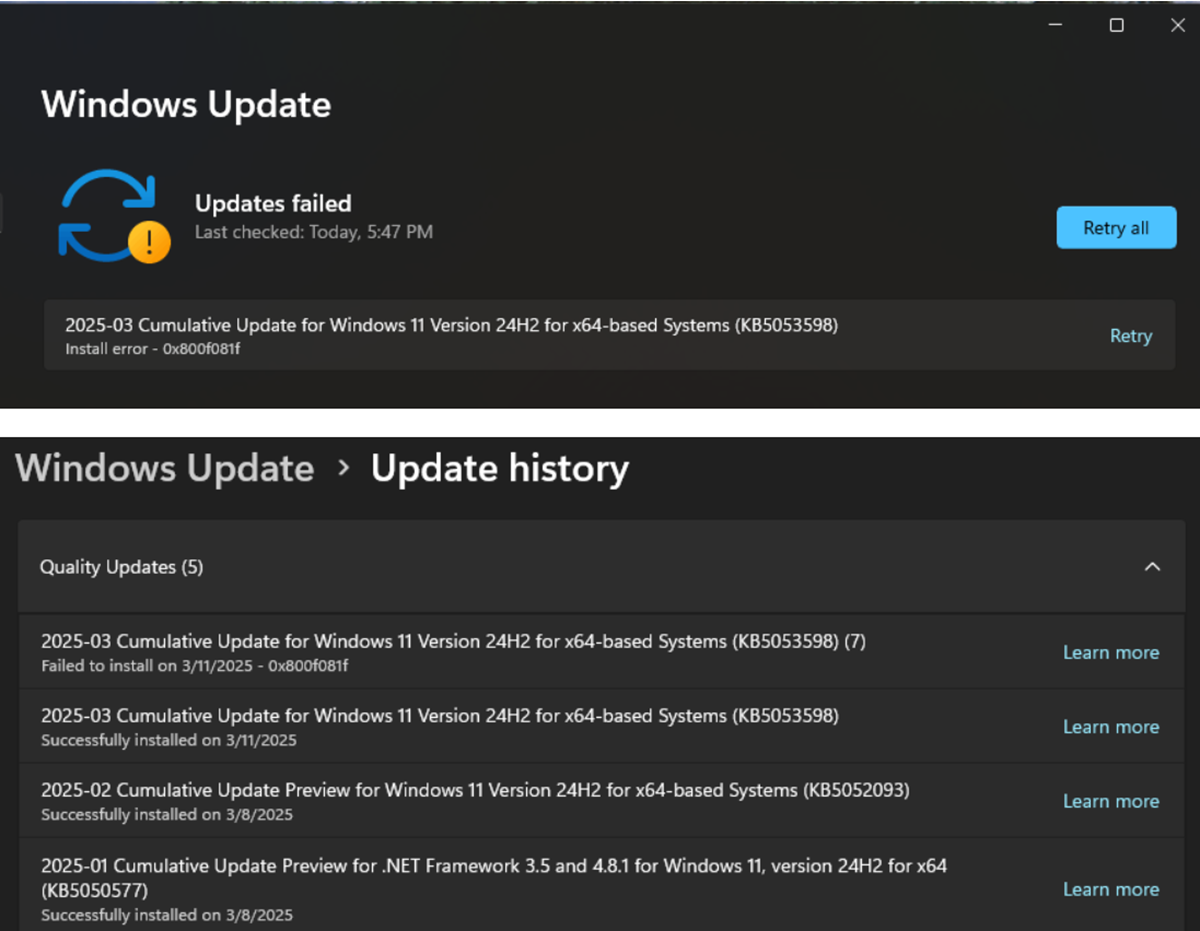Click the breadcrumb separator chevron

(343, 467)
